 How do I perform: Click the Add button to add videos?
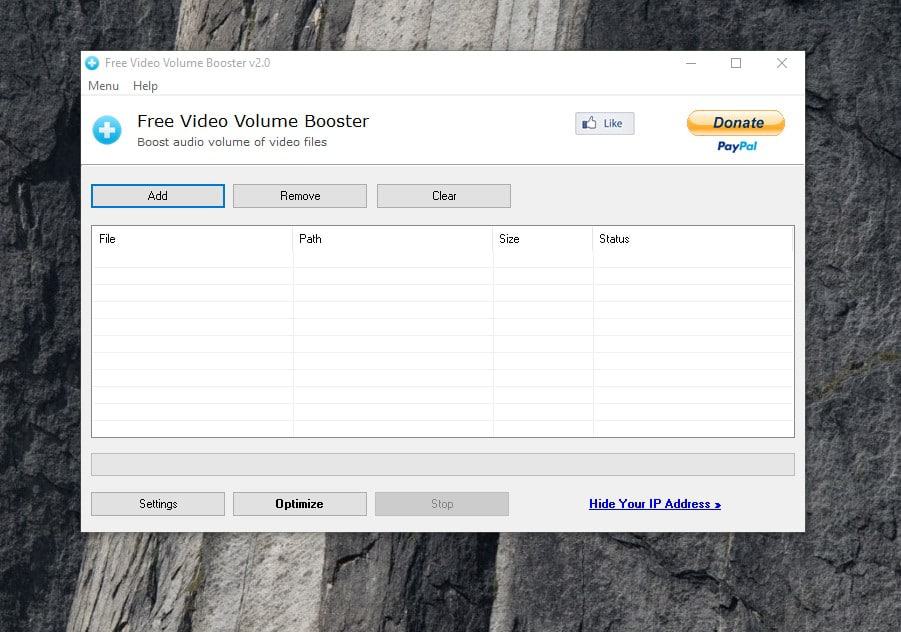pyautogui.click(x=157, y=196)
